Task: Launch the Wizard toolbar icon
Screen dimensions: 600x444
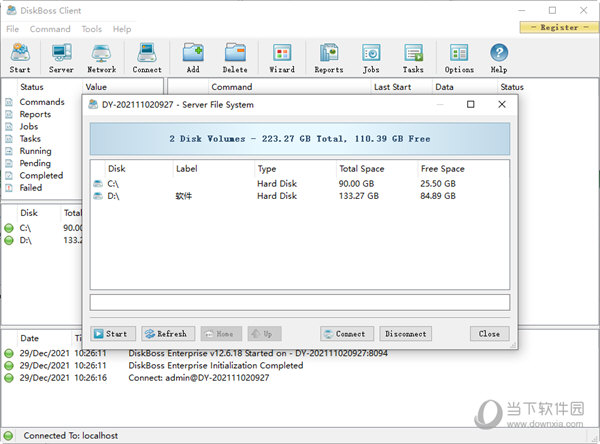Action: click(x=282, y=58)
